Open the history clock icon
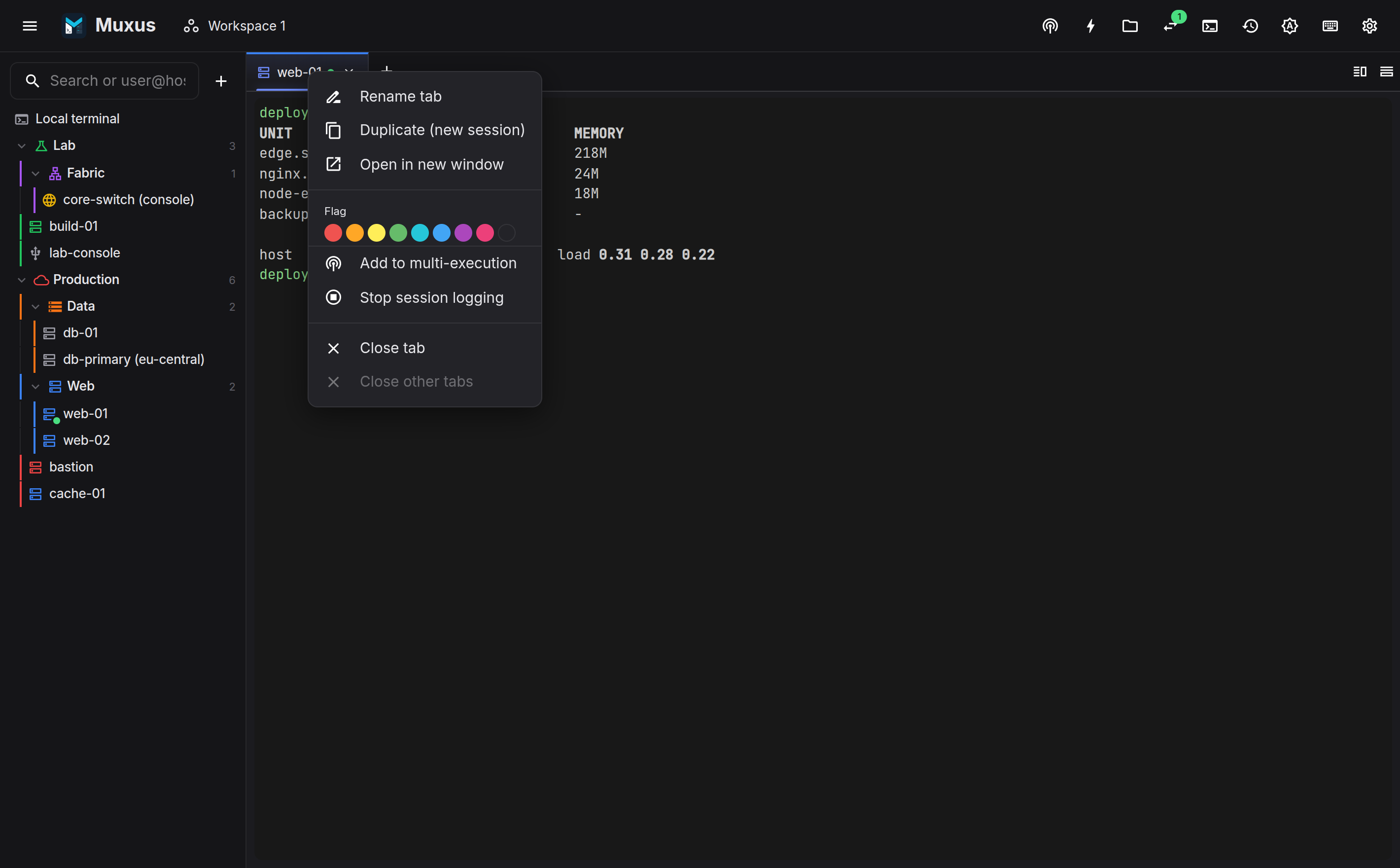 tap(1250, 26)
